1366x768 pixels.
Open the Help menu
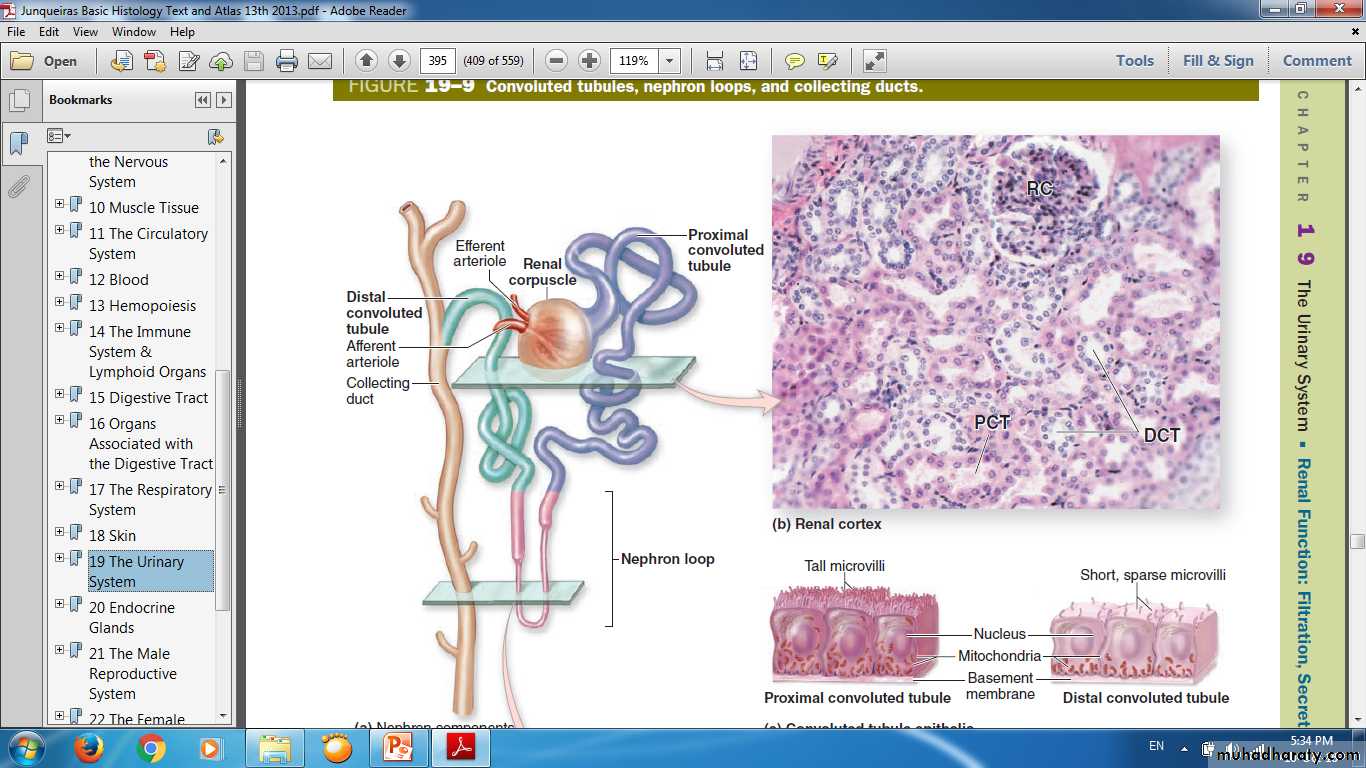[x=182, y=32]
